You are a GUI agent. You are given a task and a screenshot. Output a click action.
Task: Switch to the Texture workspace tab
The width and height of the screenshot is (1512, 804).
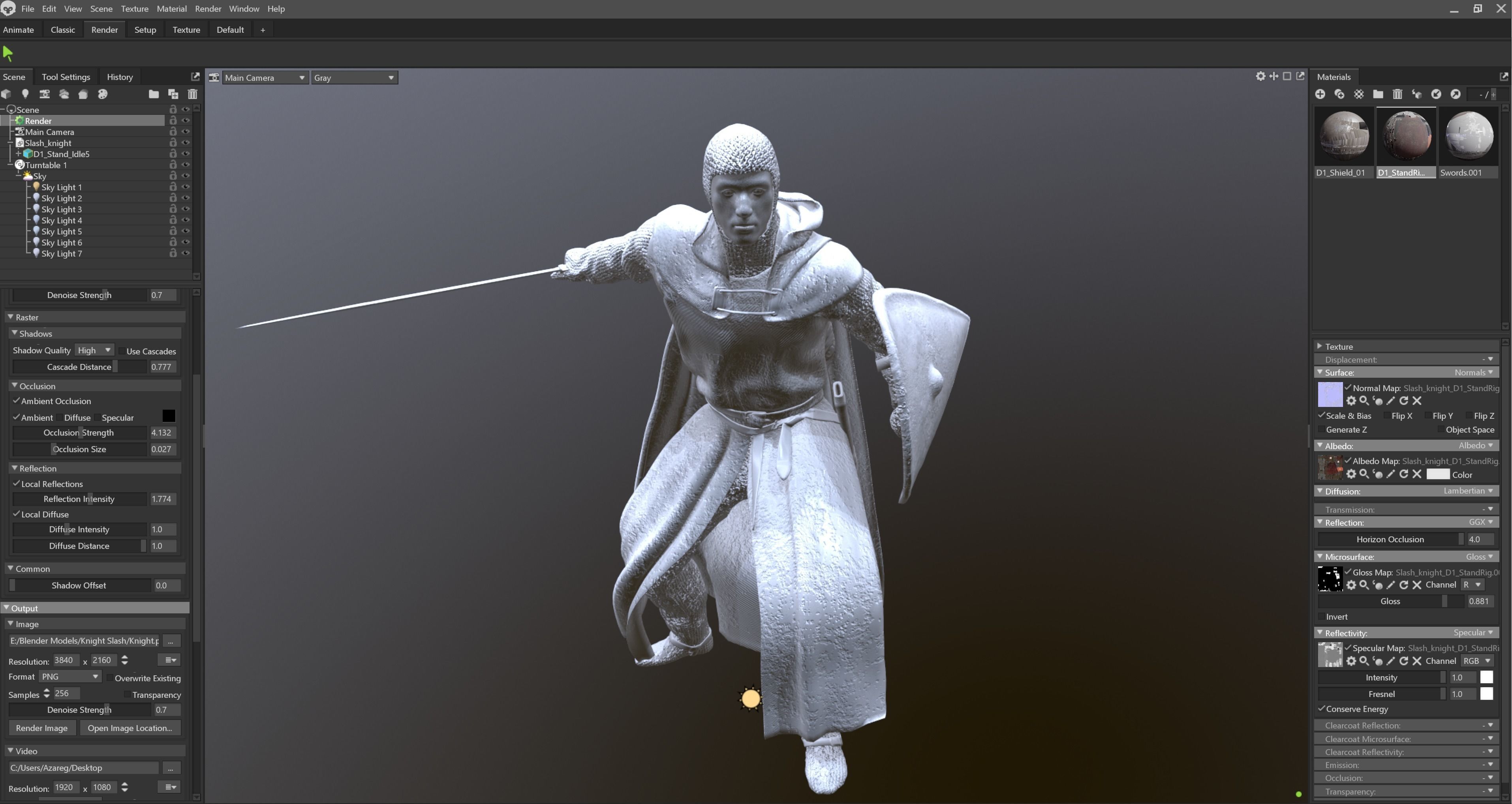click(186, 29)
